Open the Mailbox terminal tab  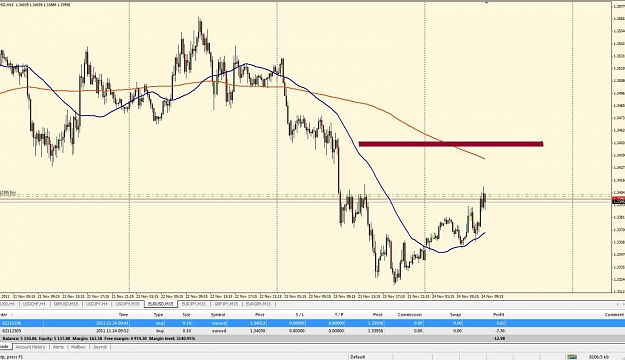[78, 347]
